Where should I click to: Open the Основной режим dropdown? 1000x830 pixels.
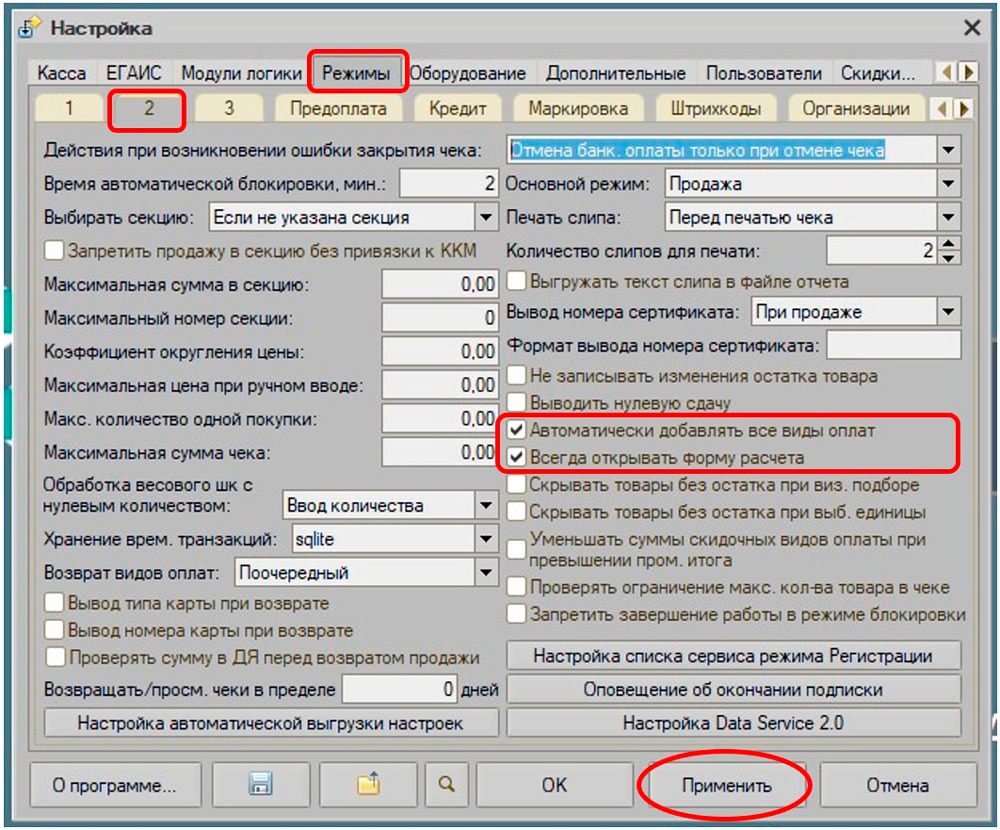[948, 184]
